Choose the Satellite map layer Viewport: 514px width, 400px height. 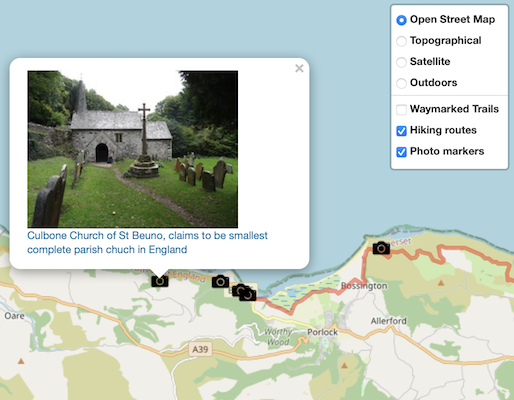(401, 62)
